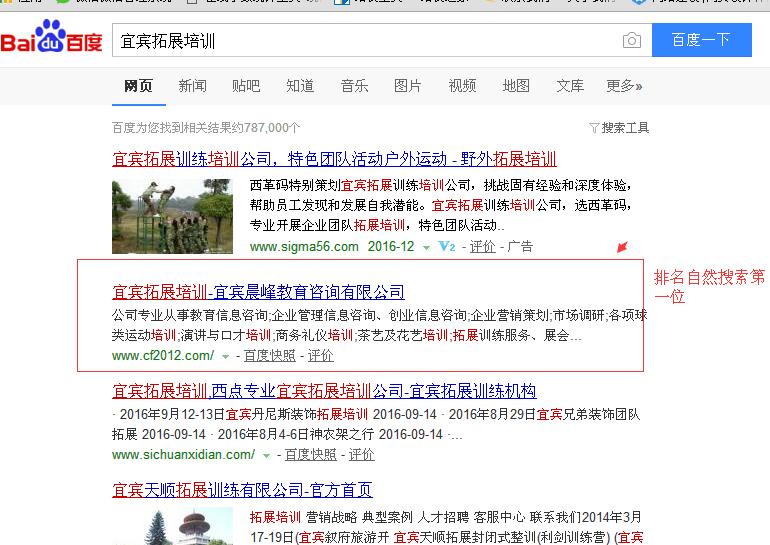This screenshot has height=545, width=770.
Task: Click 评价 for the sichuanxidian result
Action: pos(361,455)
